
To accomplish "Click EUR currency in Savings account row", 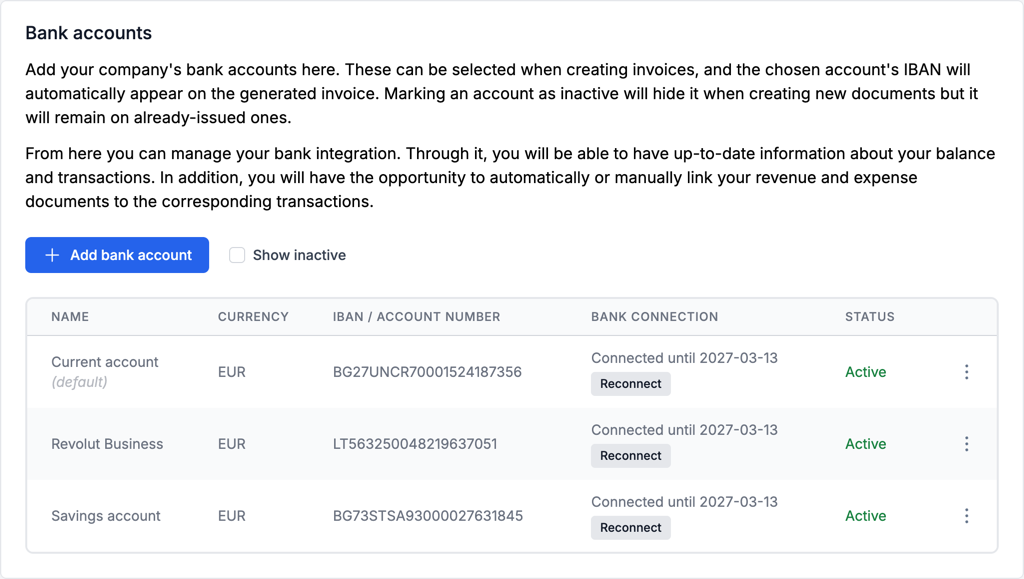I will tap(231, 516).
